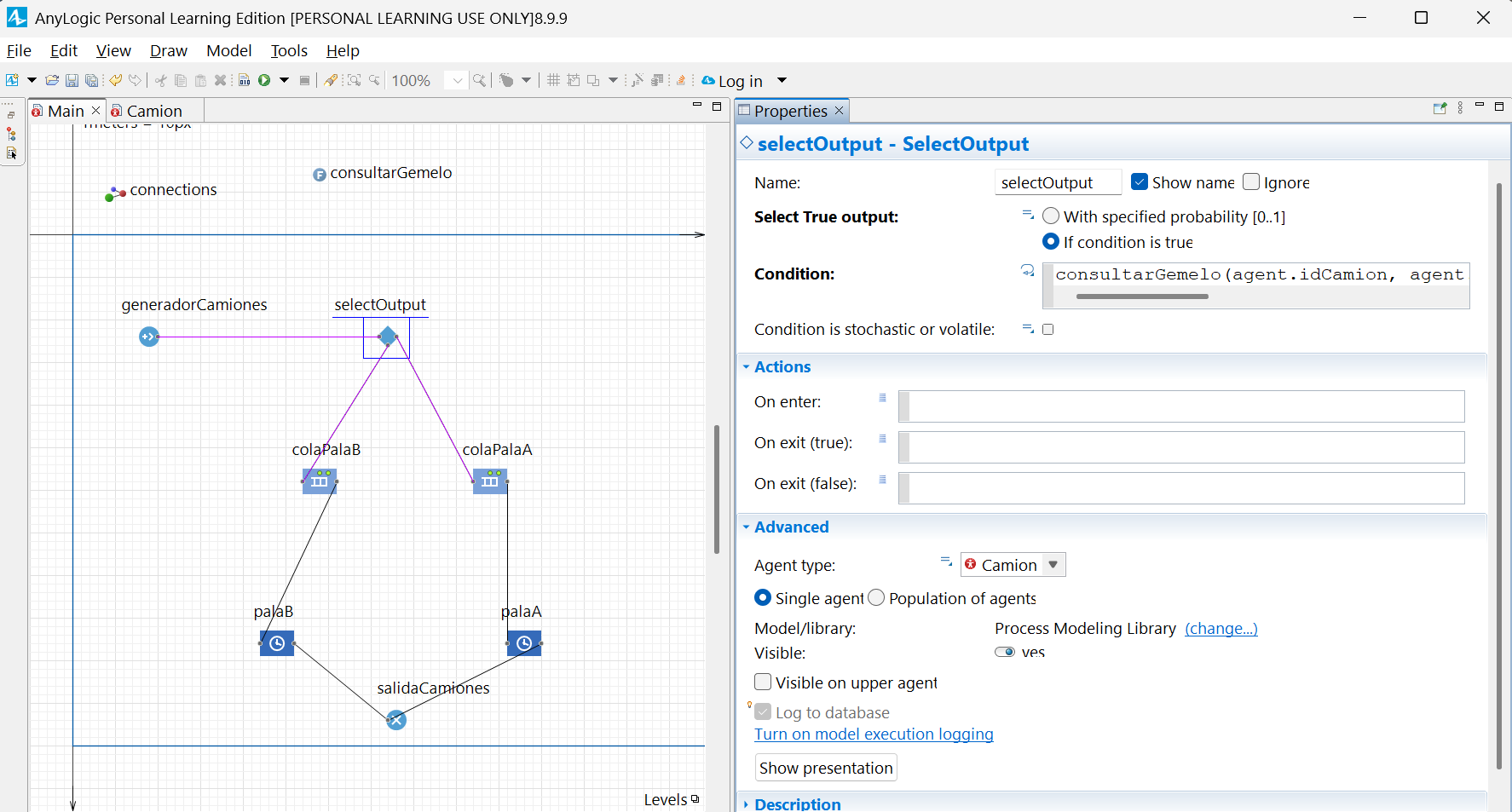This screenshot has height=812, width=1512.
Task: Click the connections element icon
Action: (x=115, y=194)
